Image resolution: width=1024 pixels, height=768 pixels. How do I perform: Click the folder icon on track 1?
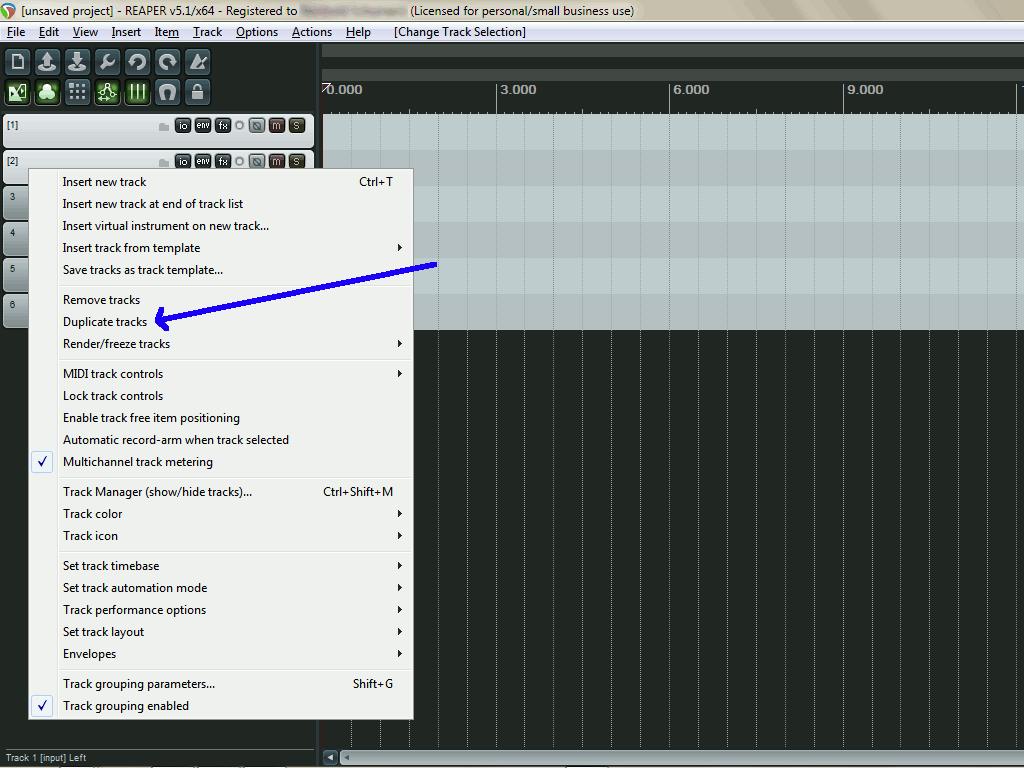click(164, 127)
